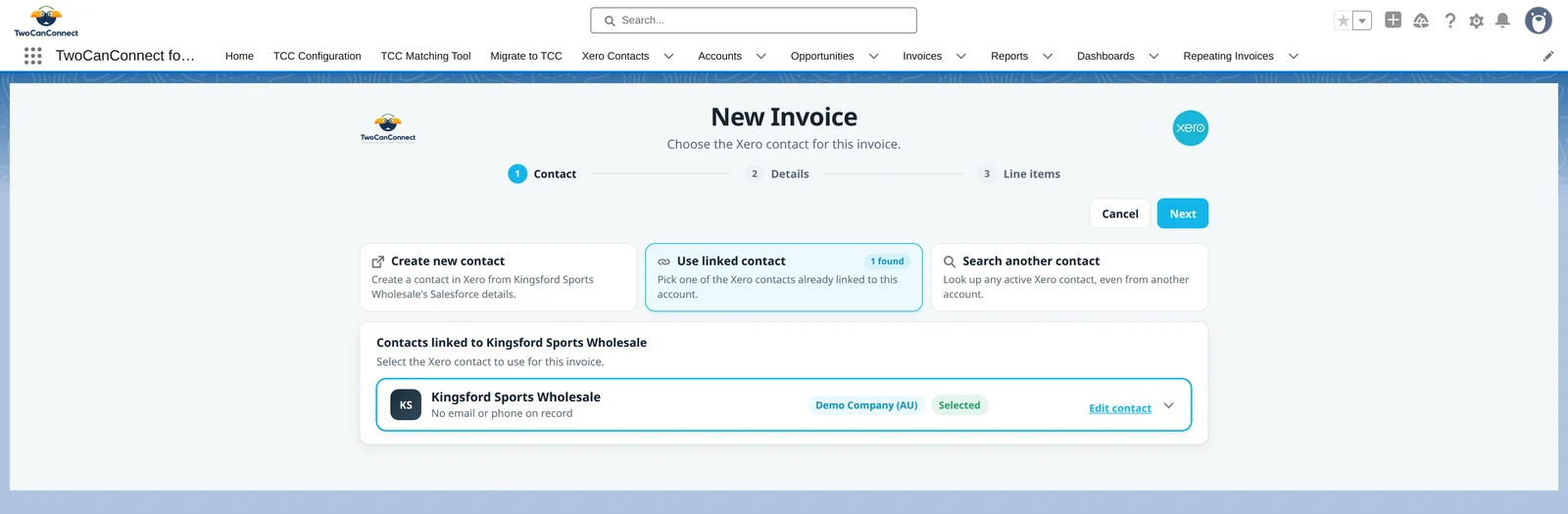Viewport: 1568px width, 514px height.
Task: Expand the Xero Contacts tab chevron
Action: [x=668, y=57]
